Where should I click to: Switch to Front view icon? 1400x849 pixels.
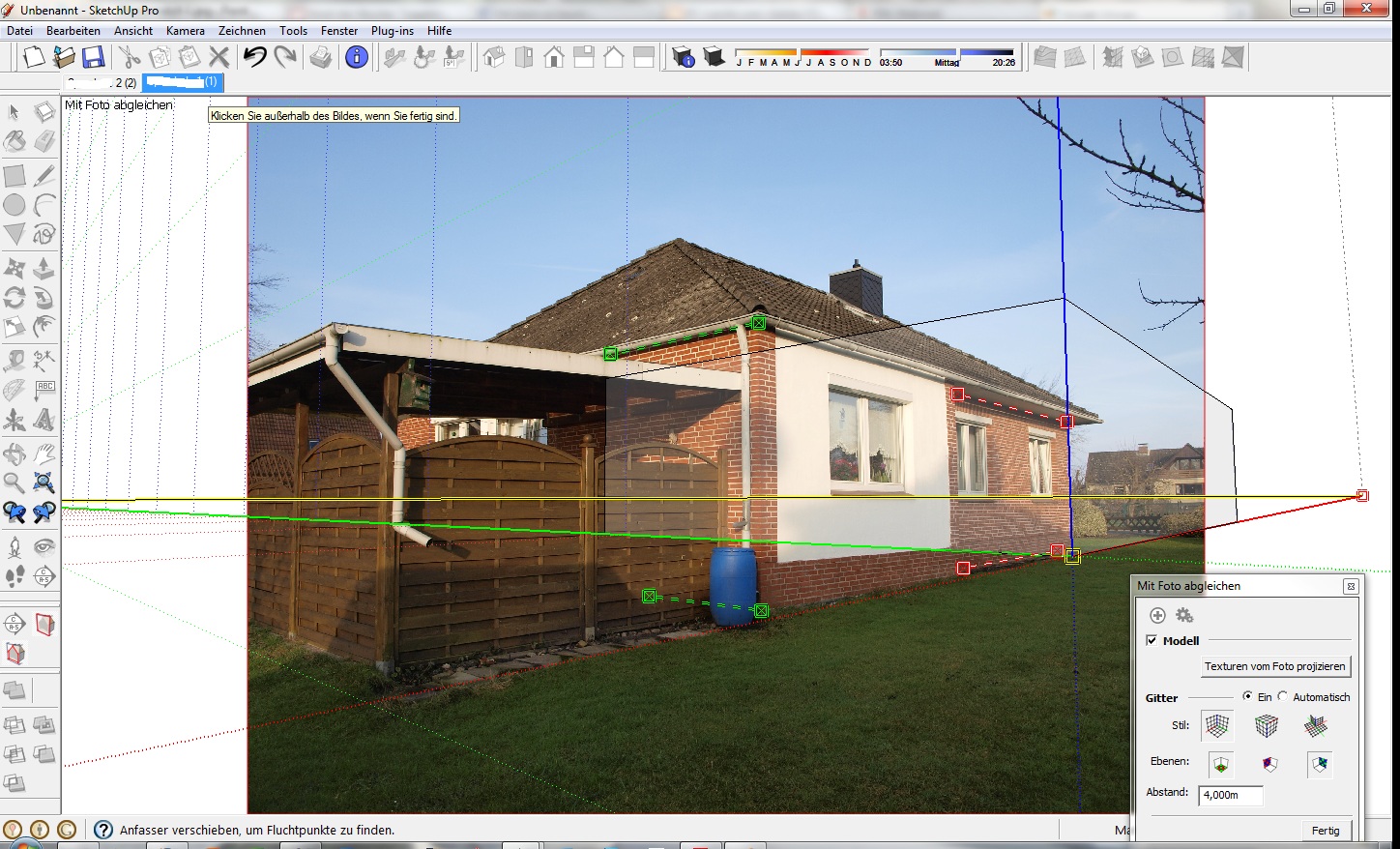pyautogui.click(x=554, y=57)
